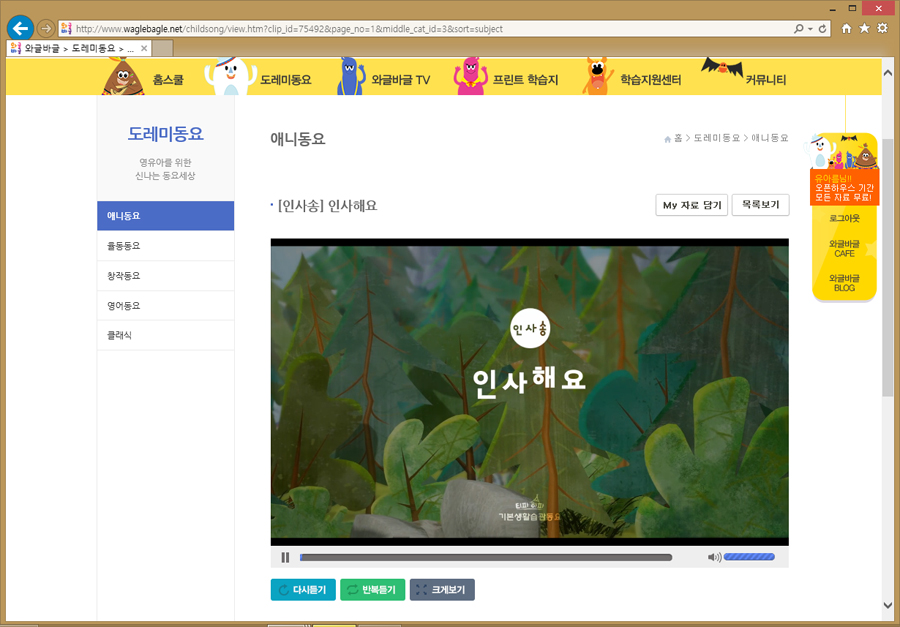The height and width of the screenshot is (627, 900).
Task: Click the 애니동요 page heading
Action: (x=298, y=139)
